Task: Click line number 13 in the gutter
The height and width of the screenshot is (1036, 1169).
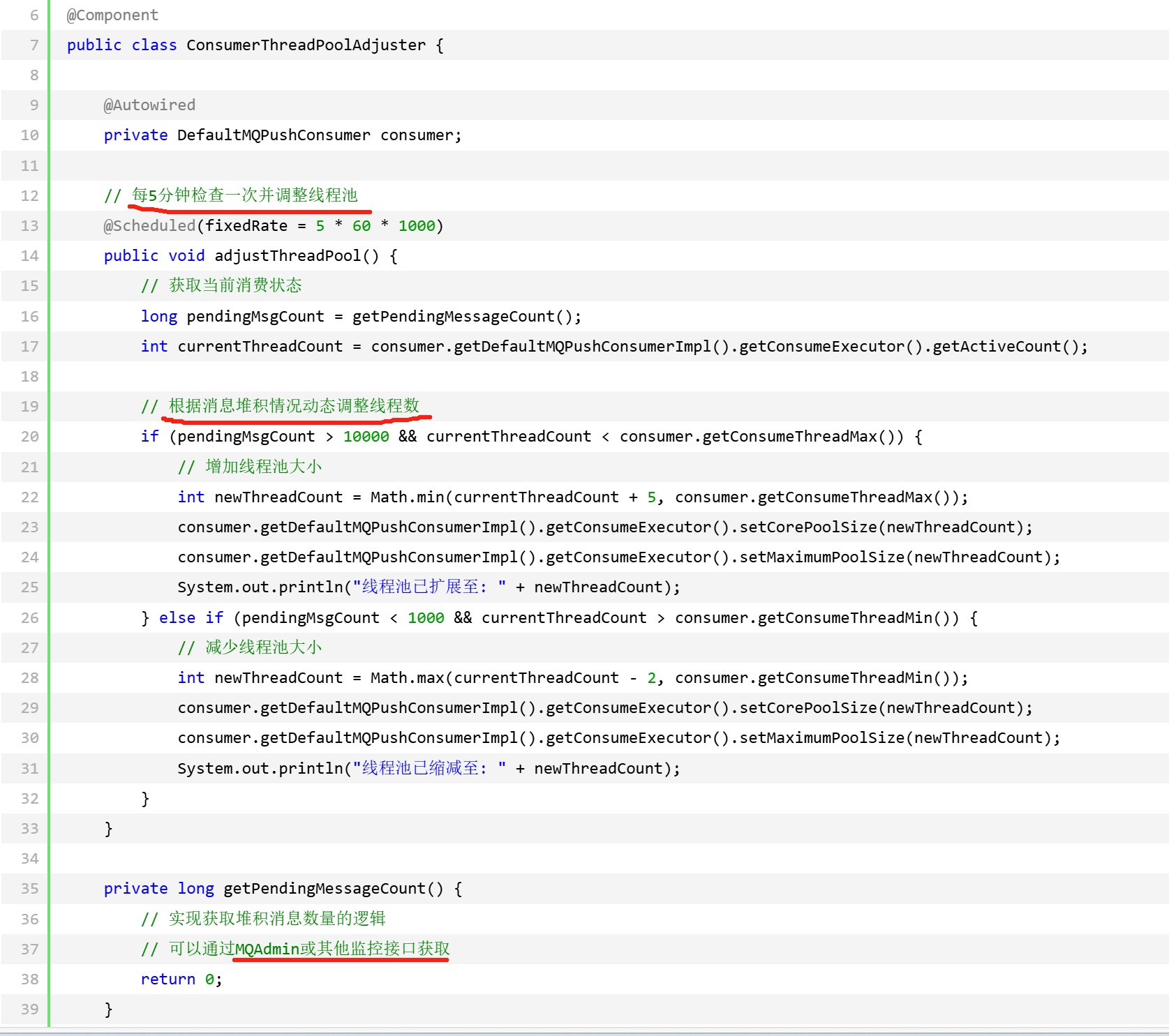Action: coord(30,226)
